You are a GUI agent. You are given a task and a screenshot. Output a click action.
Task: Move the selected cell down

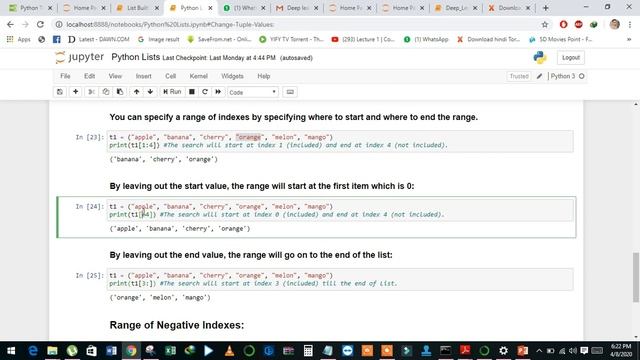pos(150,92)
